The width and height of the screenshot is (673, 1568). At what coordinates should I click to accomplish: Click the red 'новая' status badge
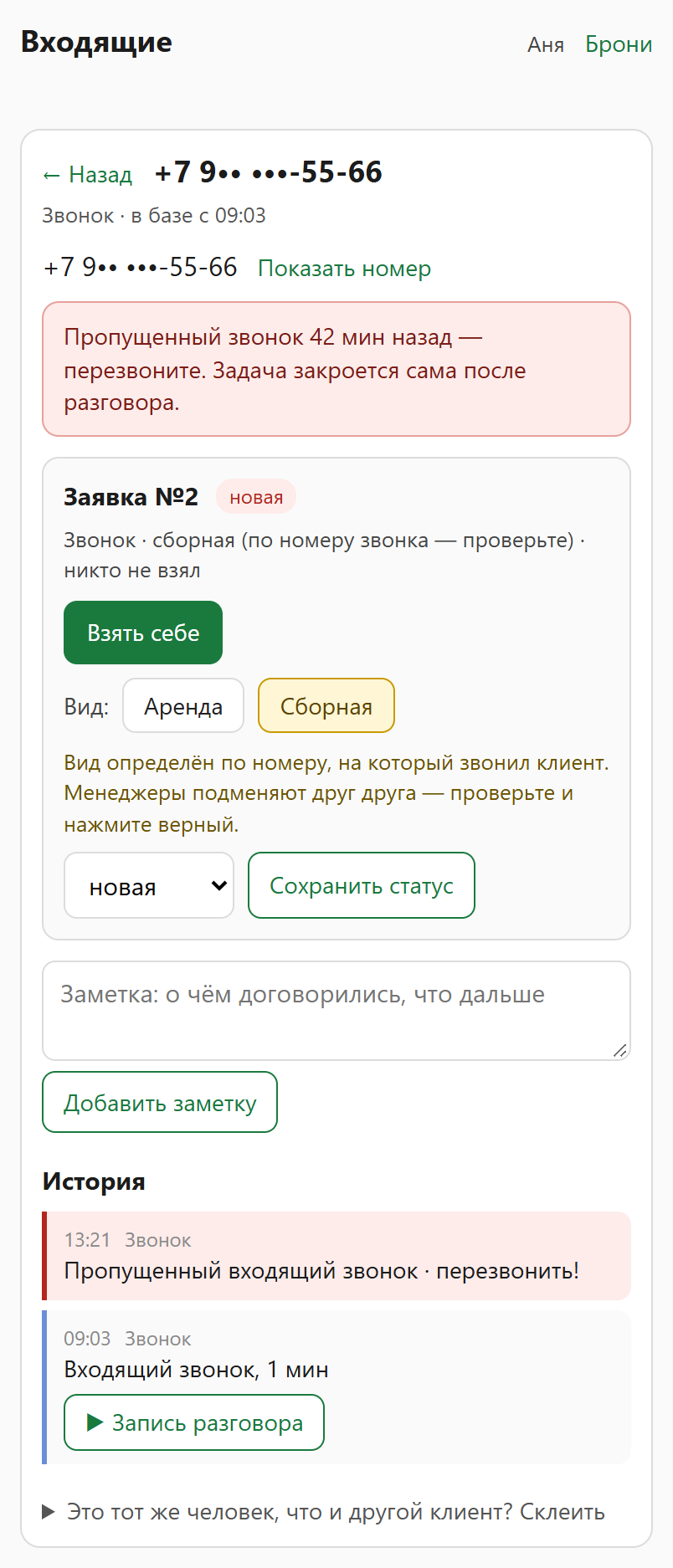tap(256, 497)
